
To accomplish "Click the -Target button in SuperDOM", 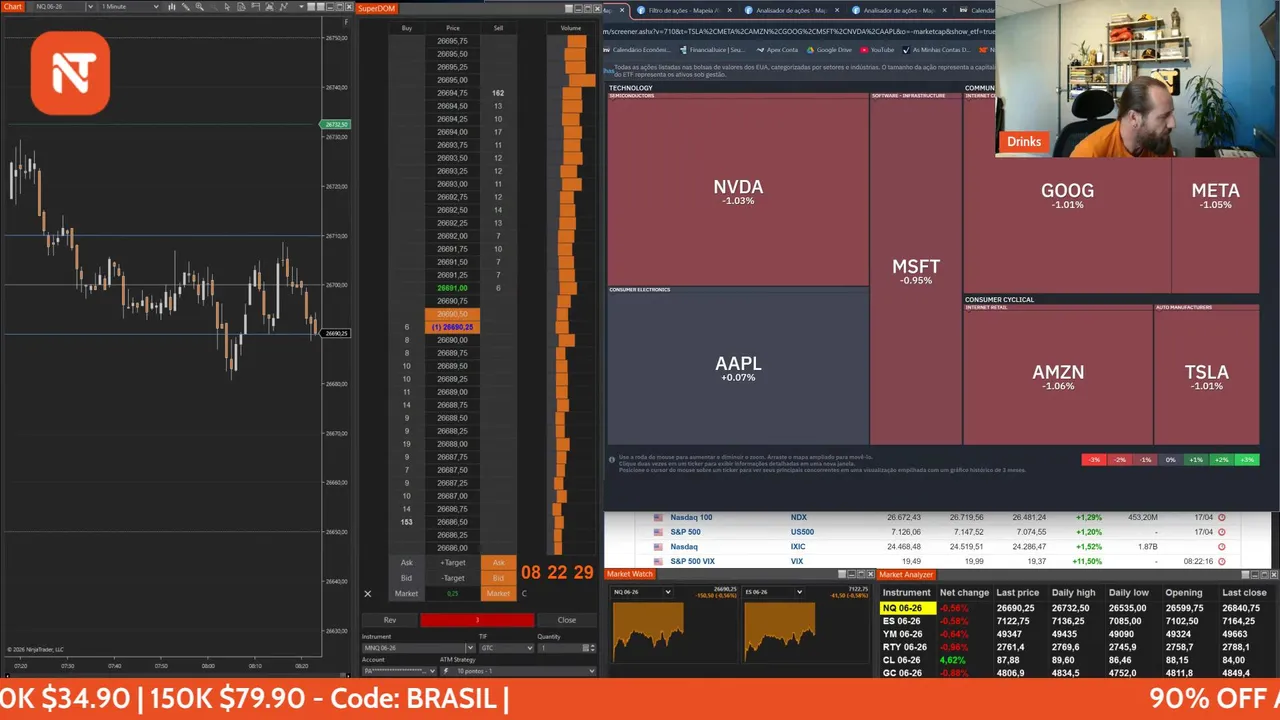I will click(453, 578).
